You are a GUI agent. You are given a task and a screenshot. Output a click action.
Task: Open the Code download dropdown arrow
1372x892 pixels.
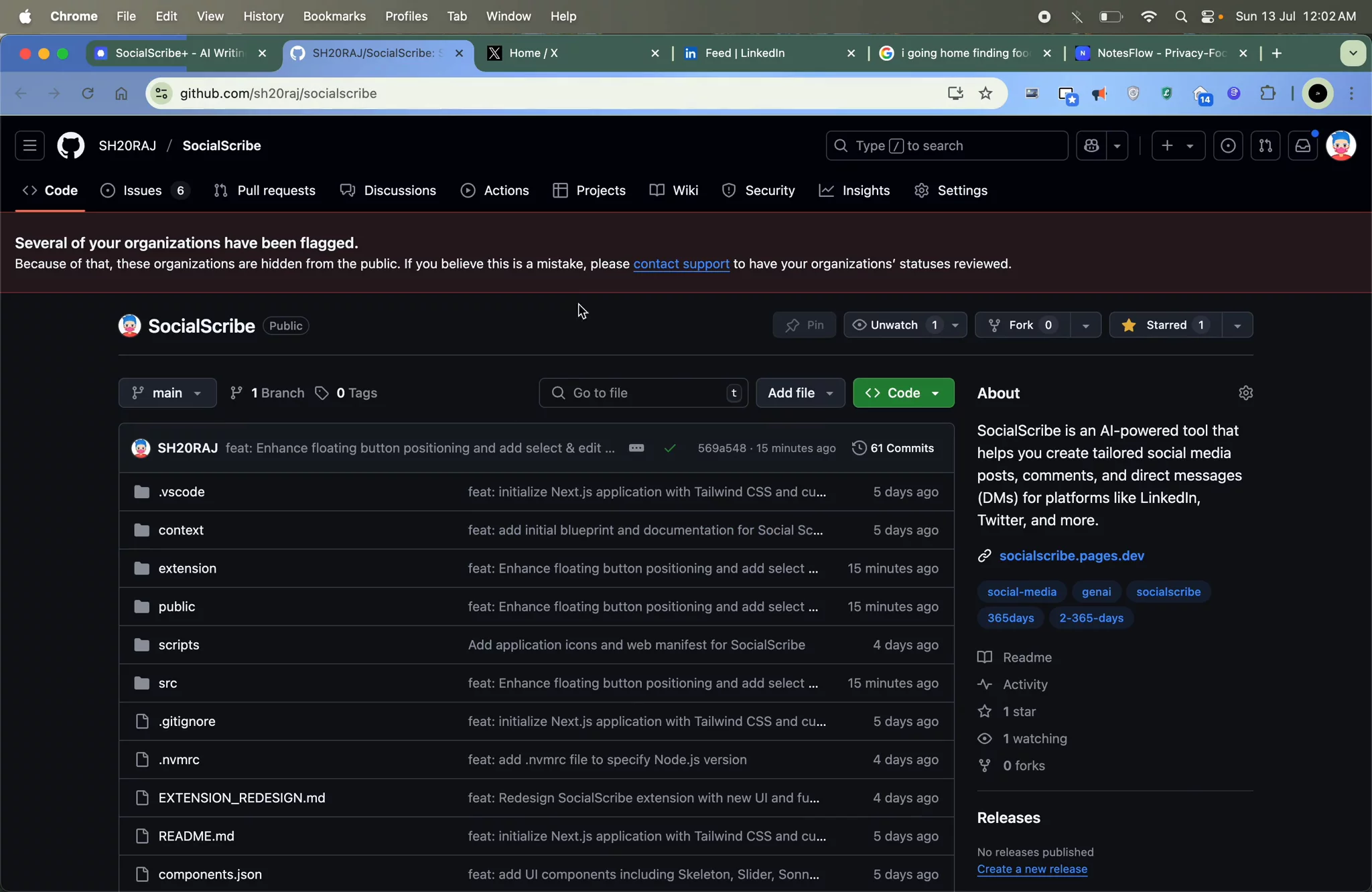(937, 393)
